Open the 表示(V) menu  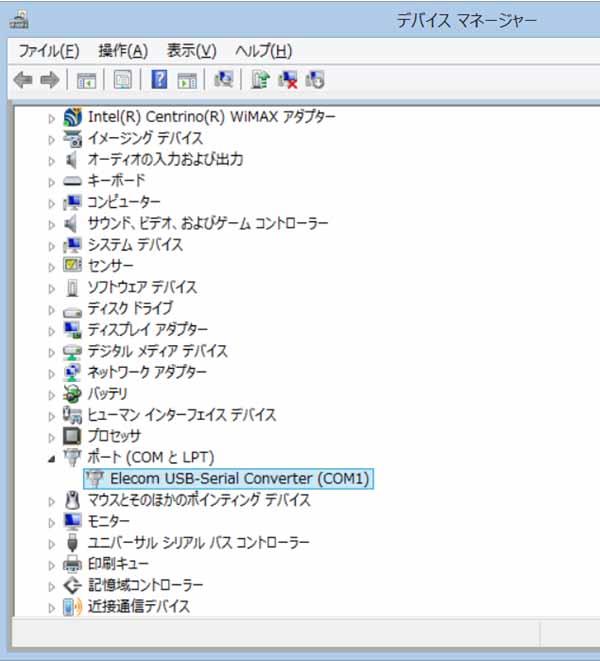click(191, 51)
